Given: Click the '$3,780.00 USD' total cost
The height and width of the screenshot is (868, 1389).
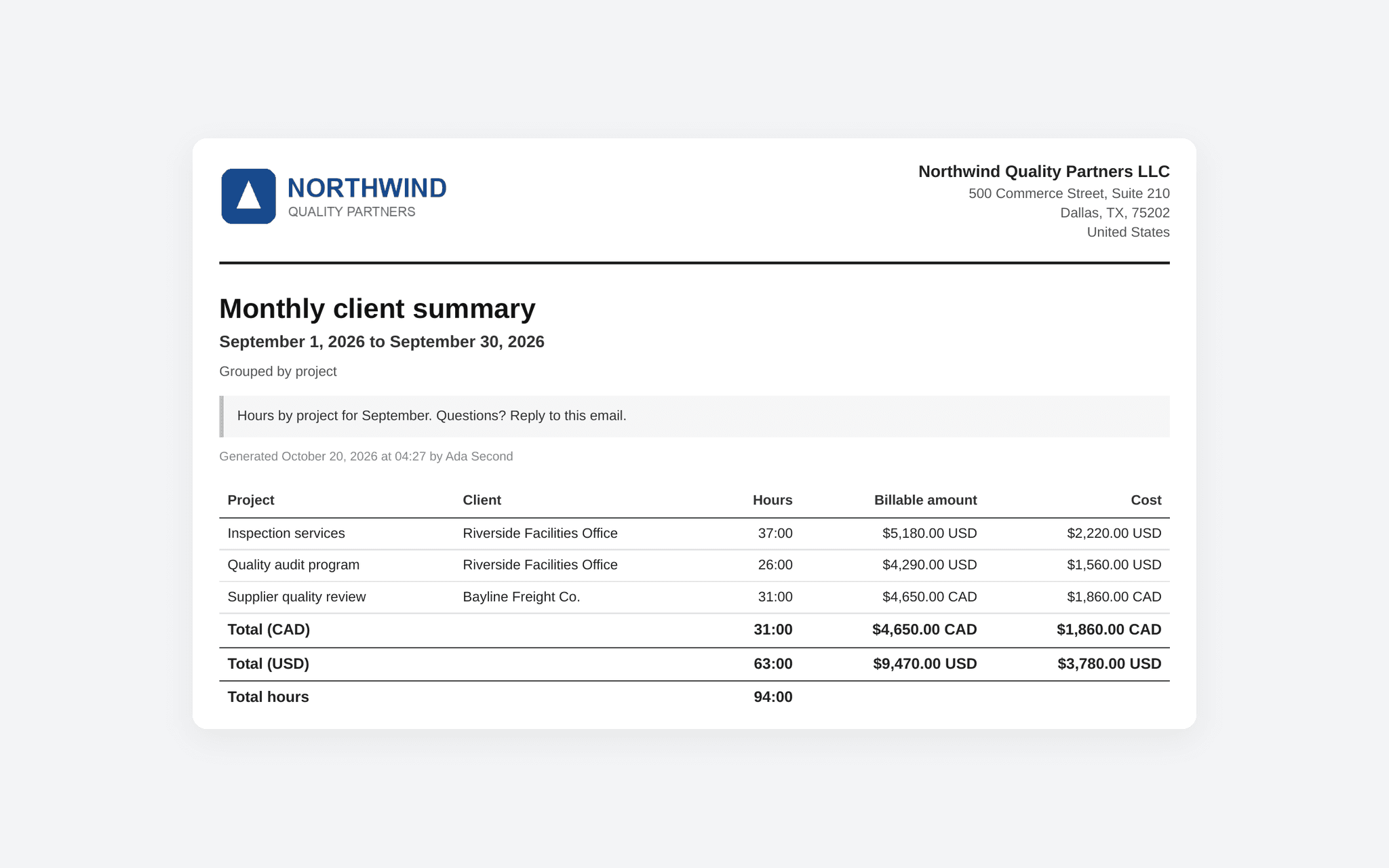Looking at the screenshot, I should click(1110, 664).
